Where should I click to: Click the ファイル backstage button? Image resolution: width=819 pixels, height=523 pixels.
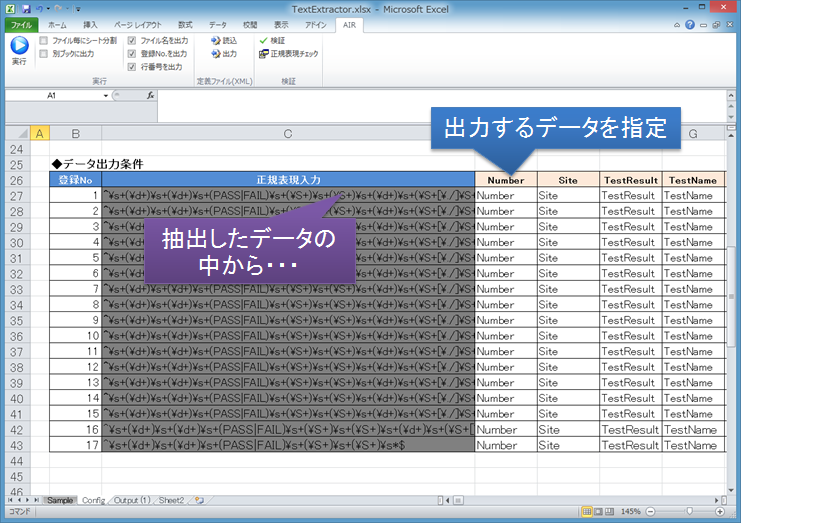click(x=21, y=23)
